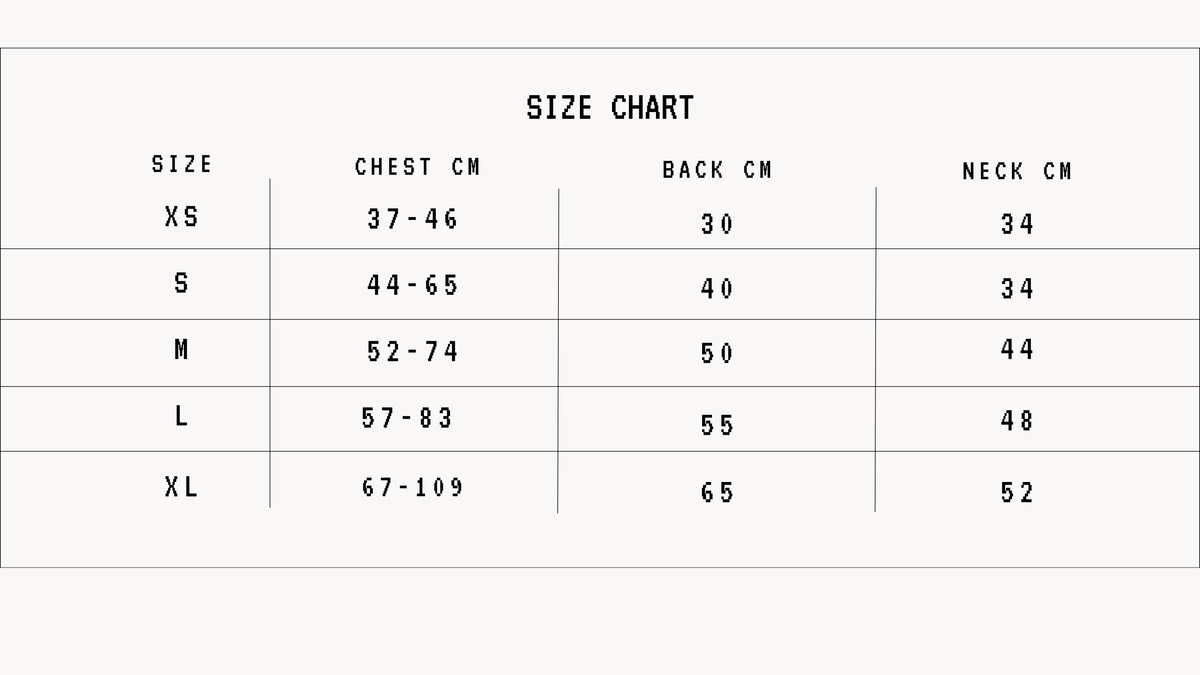Screen dimensions: 1200x675
Task: Click the XL size row label
Action: (181, 487)
